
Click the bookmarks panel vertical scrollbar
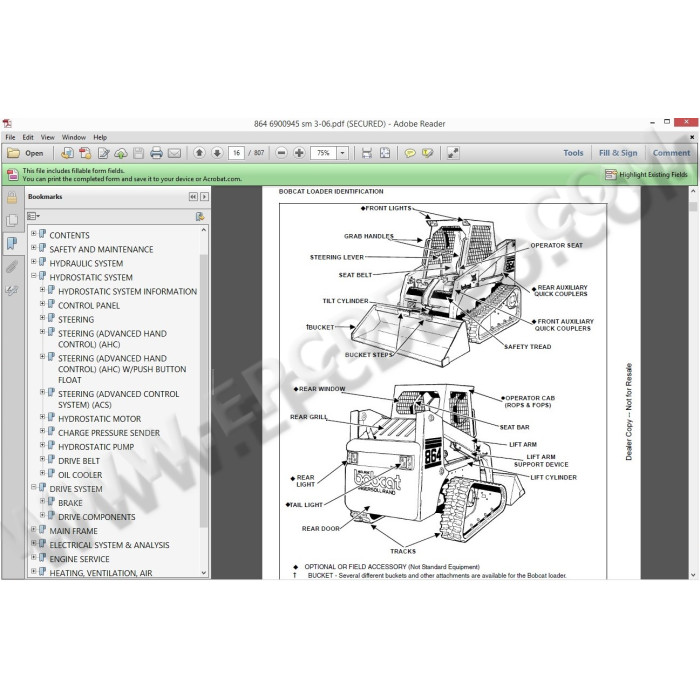pyautogui.click(x=204, y=391)
